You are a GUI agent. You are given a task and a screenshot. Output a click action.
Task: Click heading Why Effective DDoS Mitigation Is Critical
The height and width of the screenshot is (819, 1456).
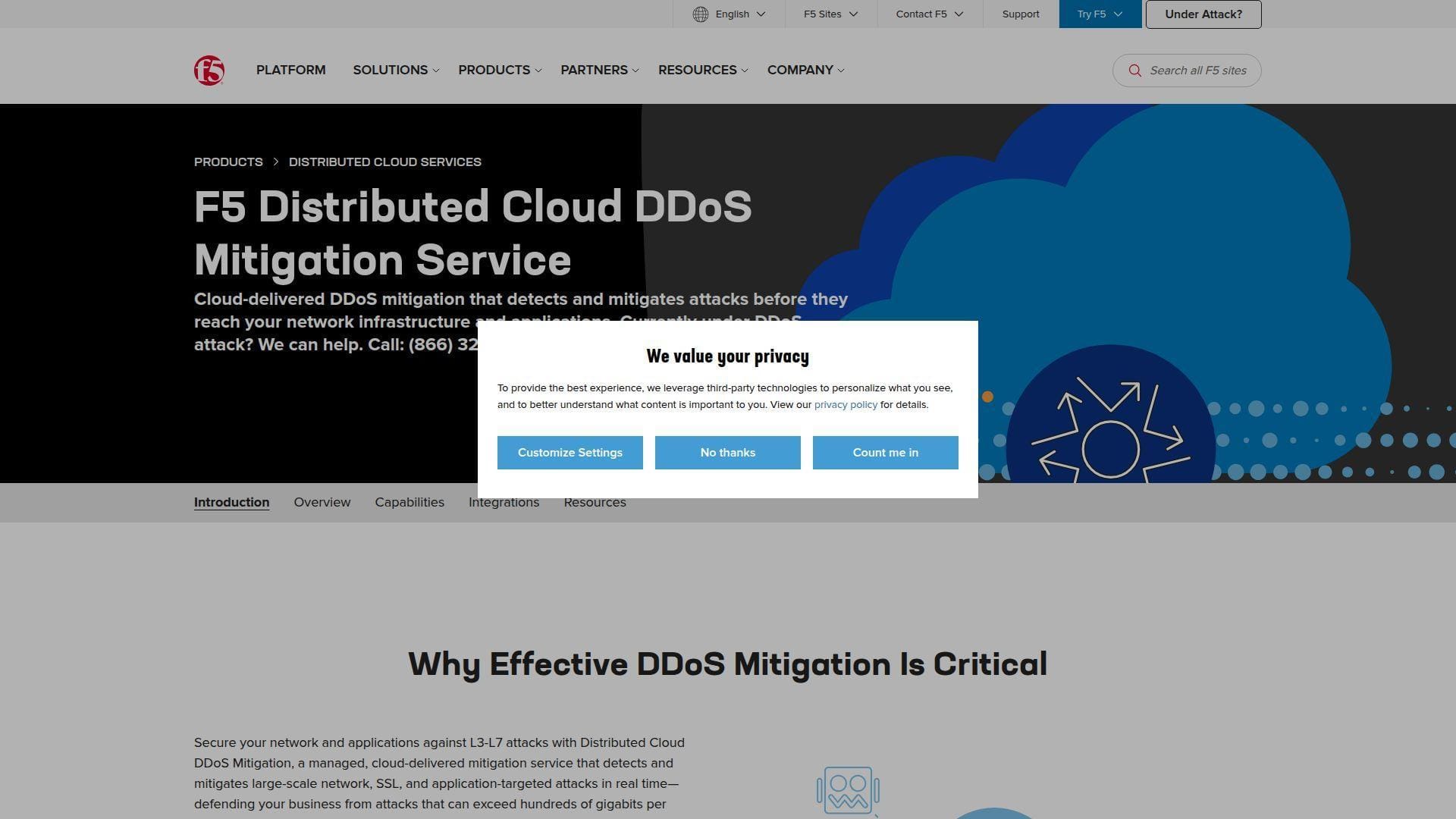(x=728, y=664)
